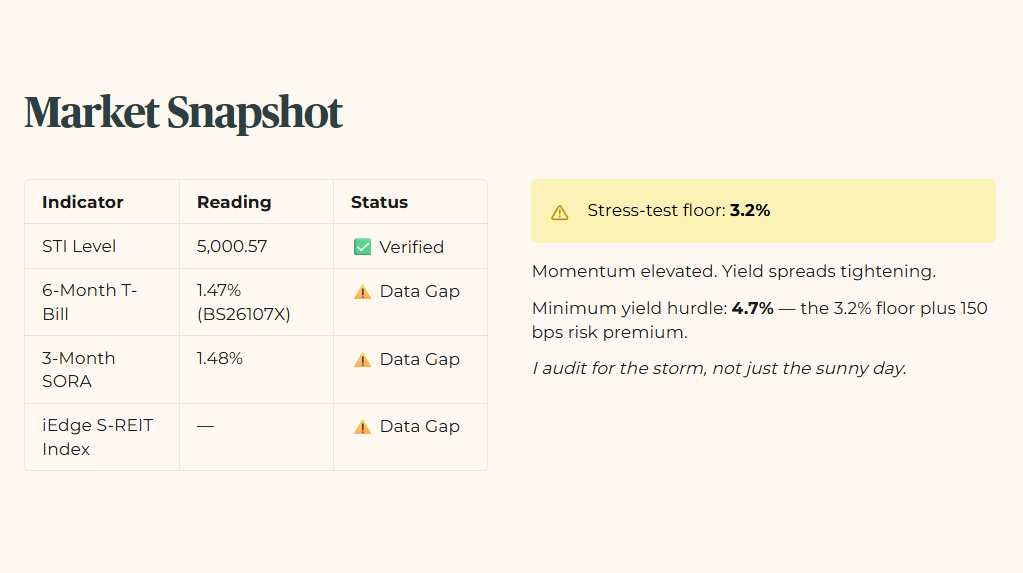Click the 6-Month T-Bill warning icon
This screenshot has height=573, width=1023.
point(362,292)
